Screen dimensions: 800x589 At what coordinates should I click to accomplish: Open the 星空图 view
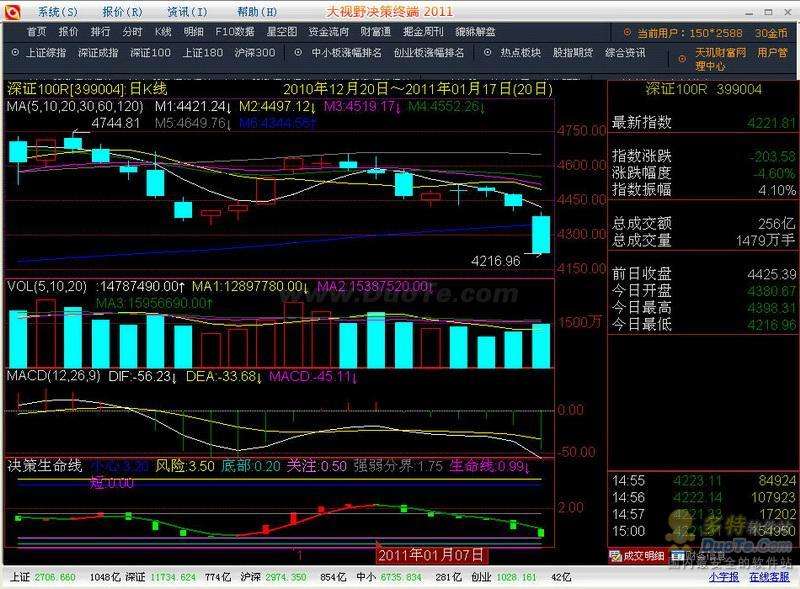(x=282, y=32)
